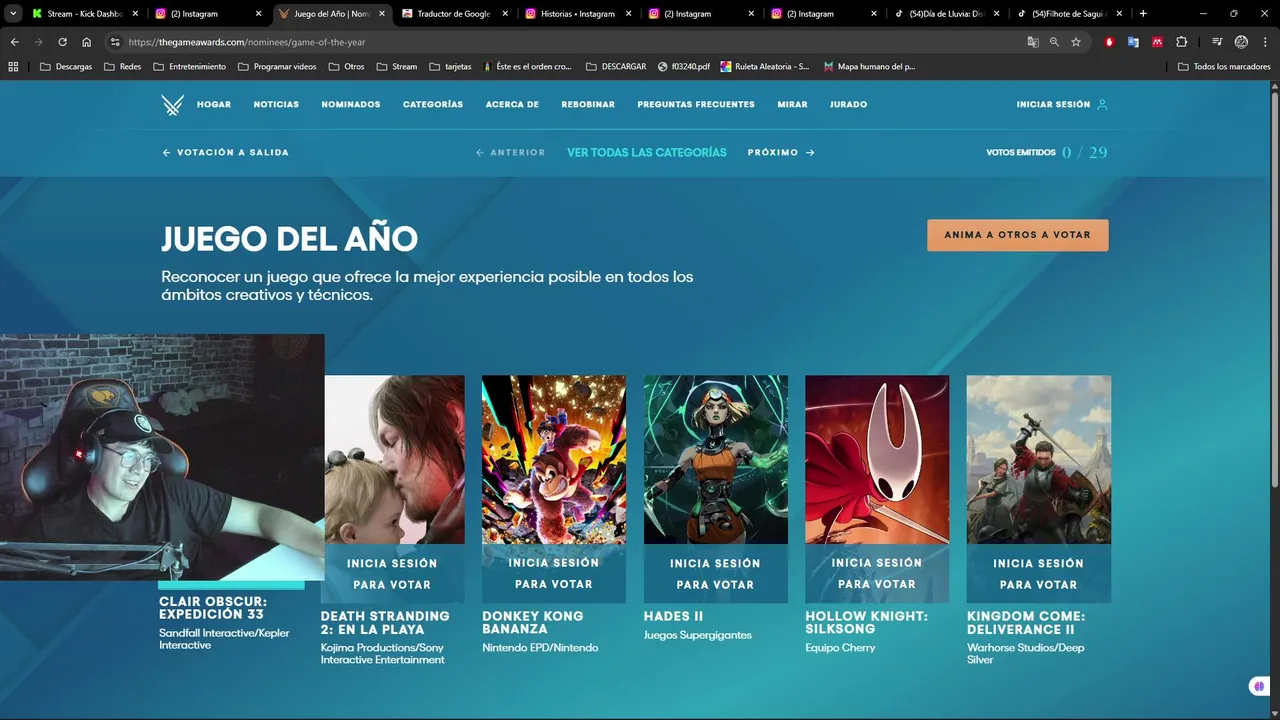Open the apps grid icon in bookmarks bar
Viewport: 1280px width, 720px height.
(x=13, y=66)
